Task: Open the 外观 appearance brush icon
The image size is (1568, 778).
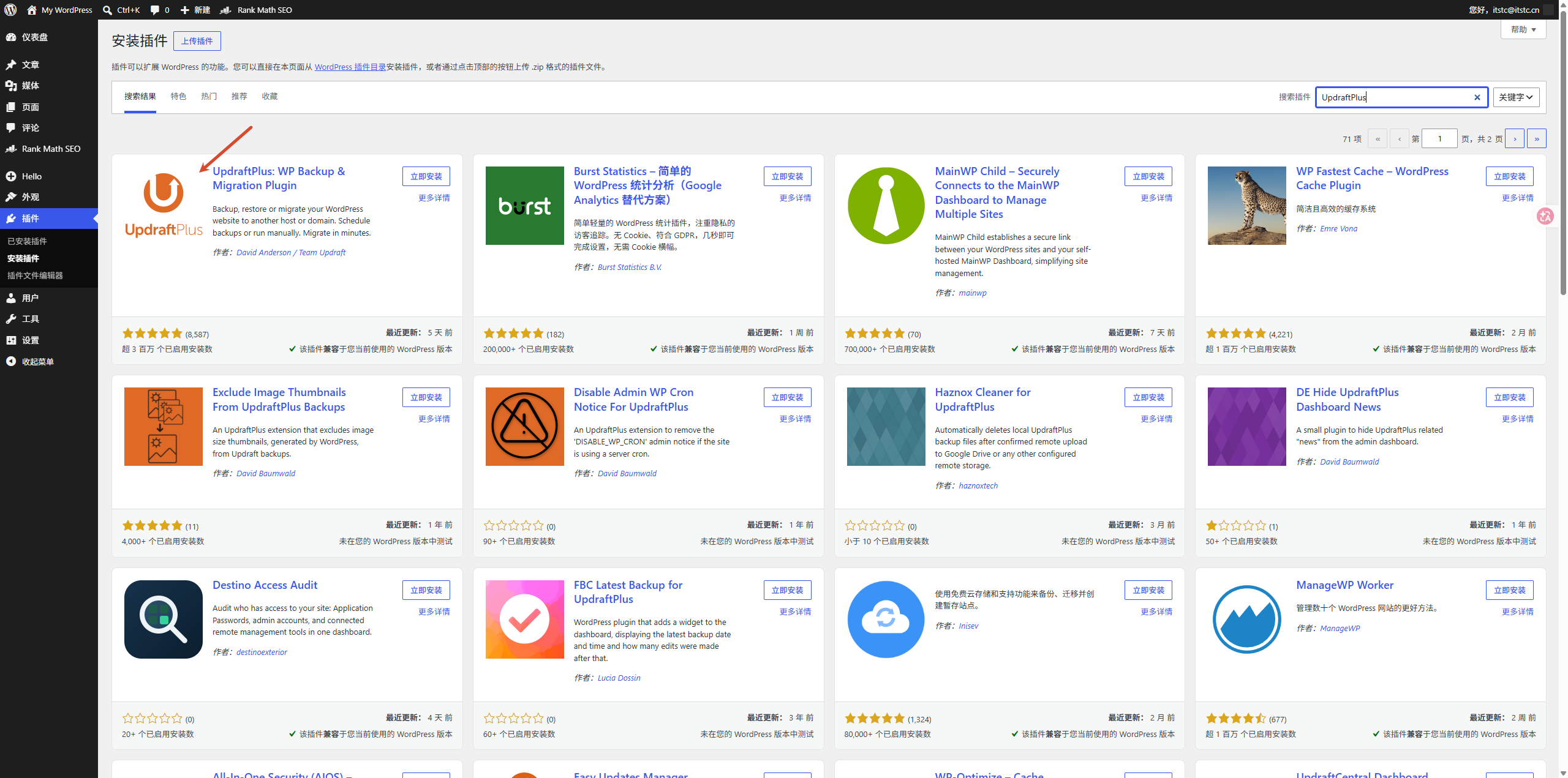Action: click(11, 197)
